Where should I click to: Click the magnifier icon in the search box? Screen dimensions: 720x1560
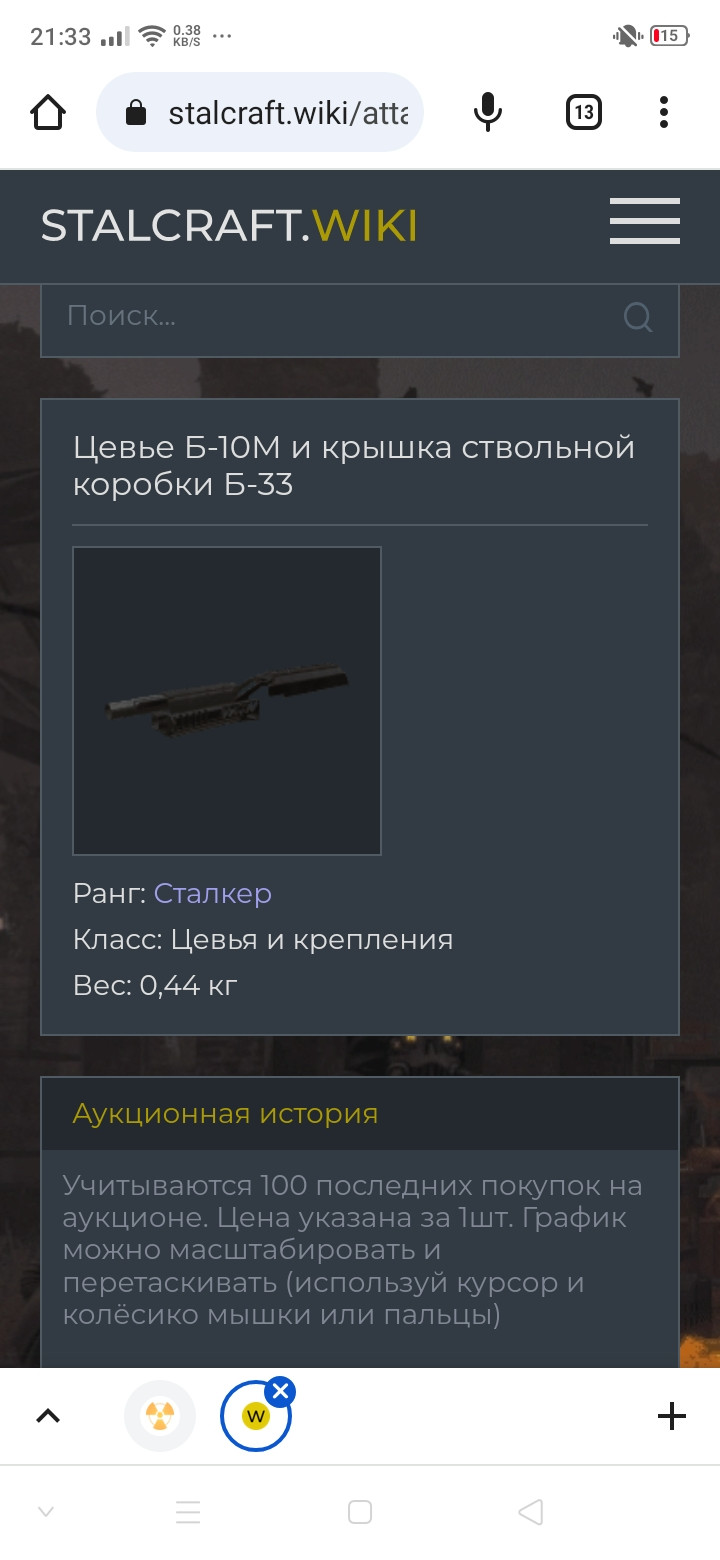tap(638, 318)
